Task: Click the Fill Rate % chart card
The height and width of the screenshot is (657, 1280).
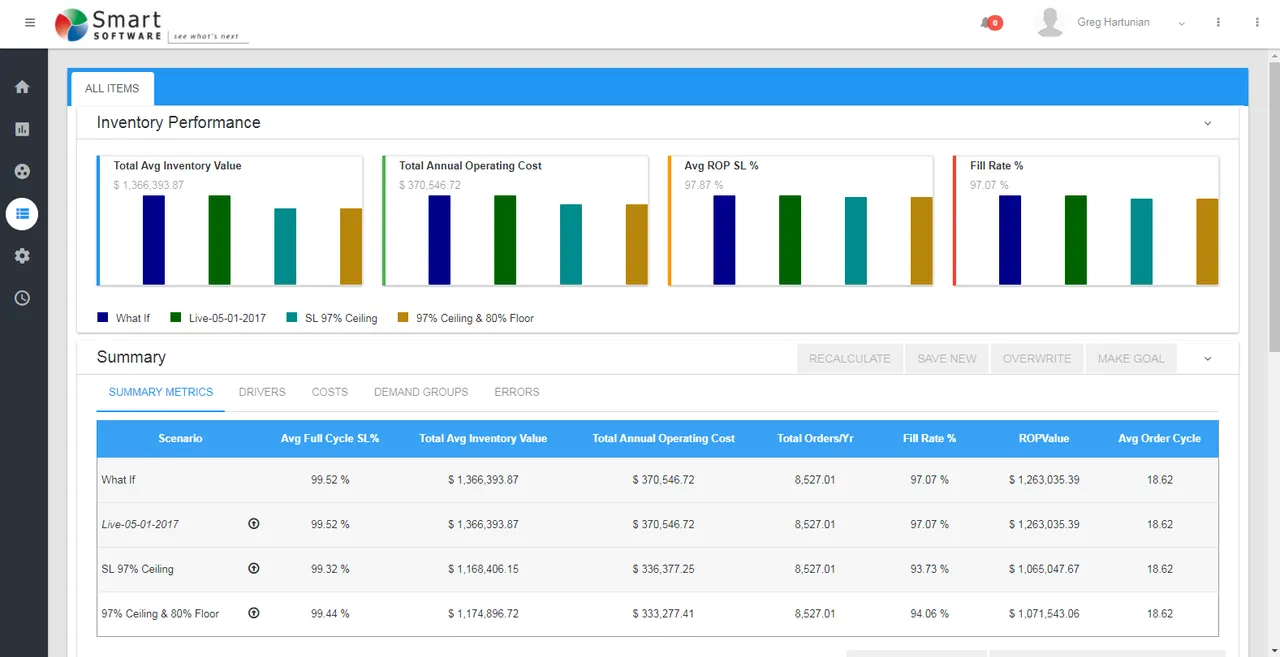Action: point(1086,220)
